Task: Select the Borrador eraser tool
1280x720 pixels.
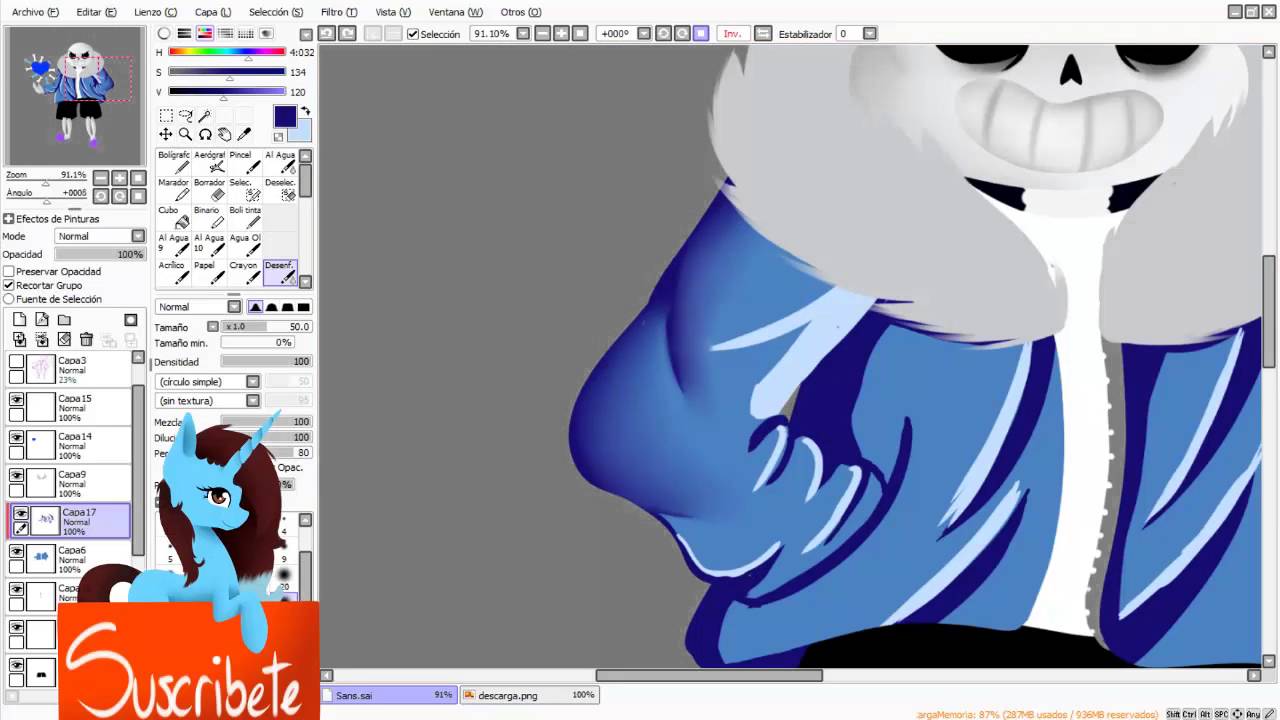Action: pyautogui.click(x=210, y=190)
